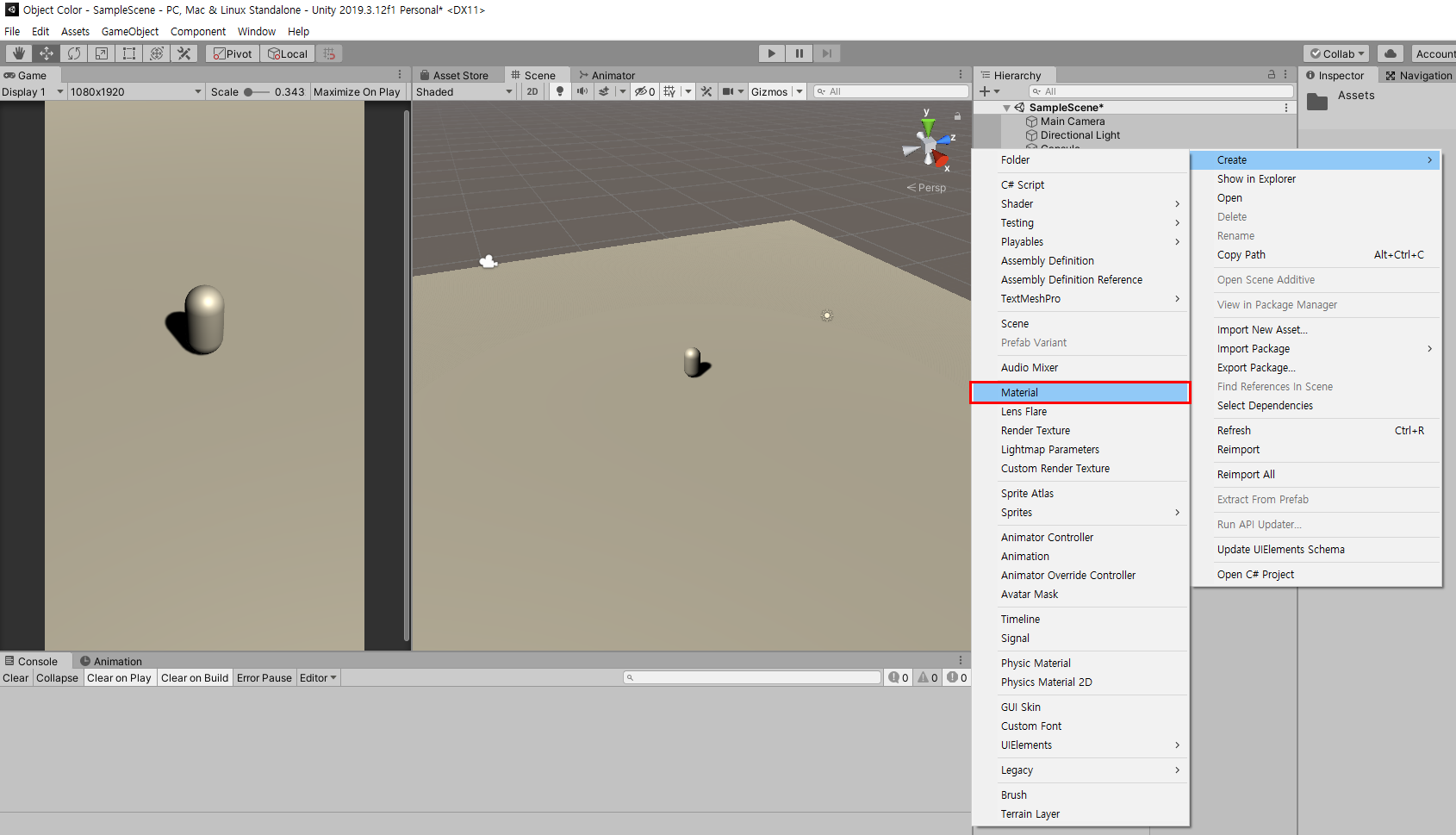Switch to the Animation tab

click(x=111, y=661)
